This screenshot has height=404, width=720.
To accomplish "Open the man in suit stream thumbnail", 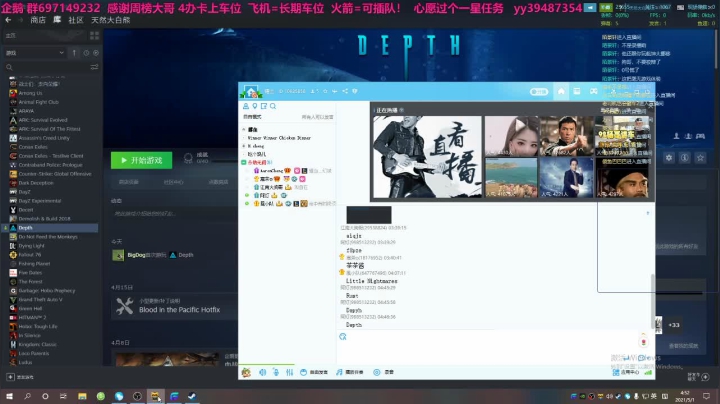I will [567, 178].
